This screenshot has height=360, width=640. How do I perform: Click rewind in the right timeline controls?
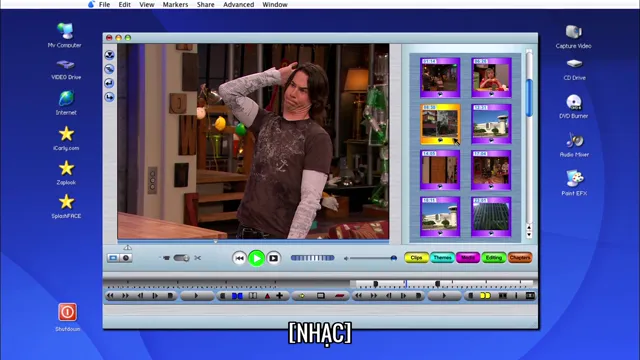(358, 296)
